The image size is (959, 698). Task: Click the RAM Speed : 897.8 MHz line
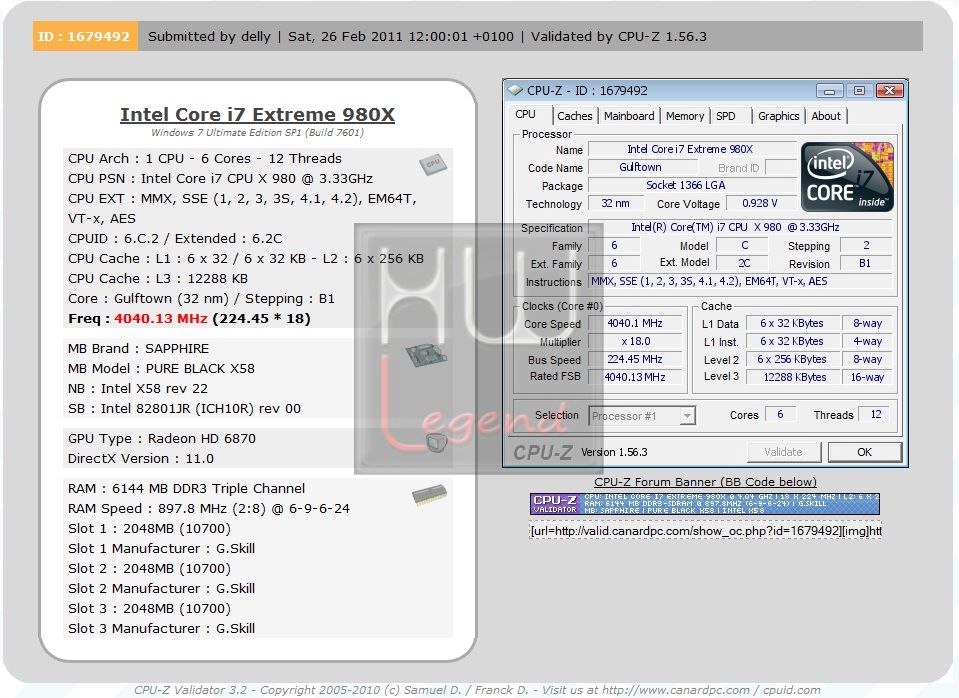coord(209,509)
